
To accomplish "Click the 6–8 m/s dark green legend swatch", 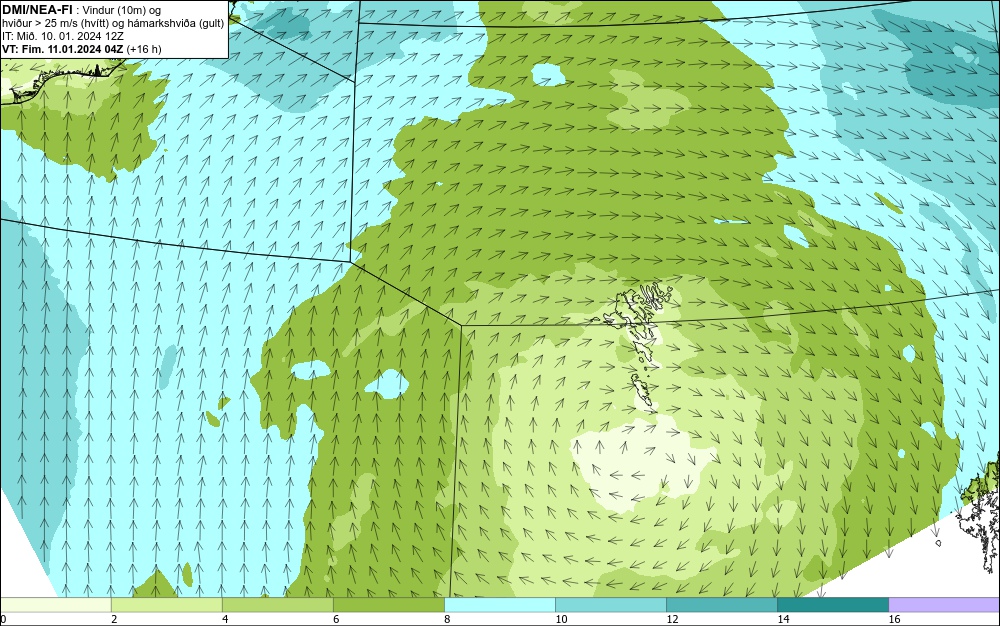I will pos(388,605).
